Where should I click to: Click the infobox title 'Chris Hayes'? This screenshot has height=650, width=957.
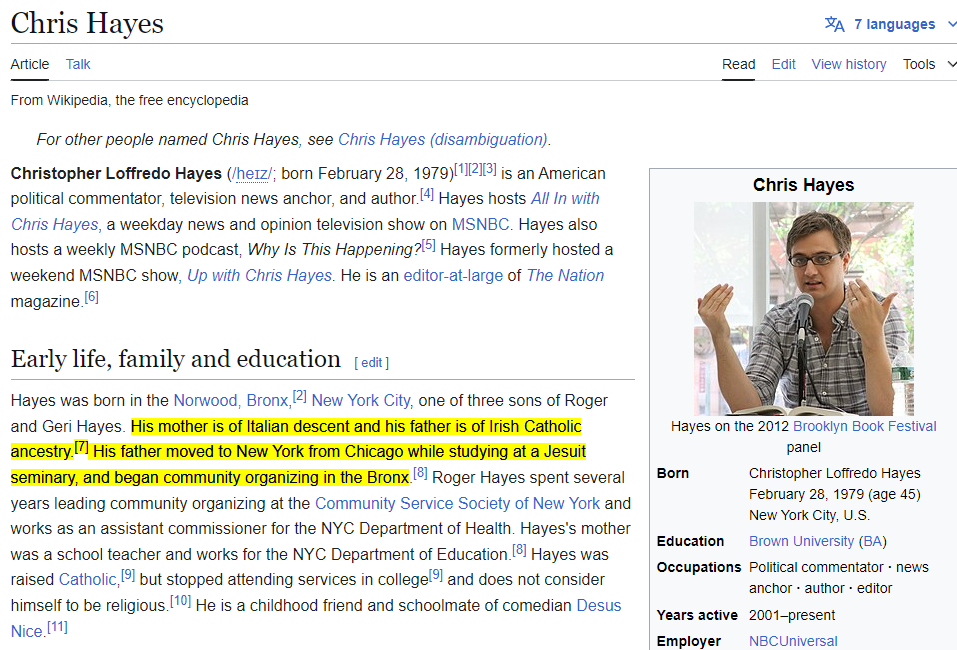click(x=803, y=185)
